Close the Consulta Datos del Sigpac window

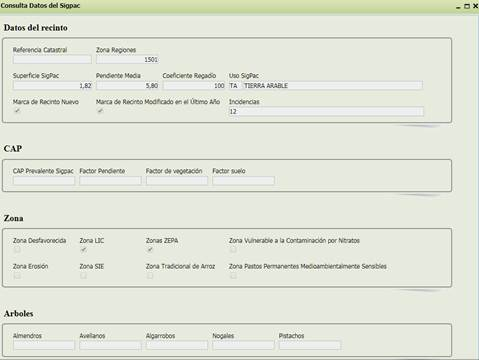coord(475,6)
